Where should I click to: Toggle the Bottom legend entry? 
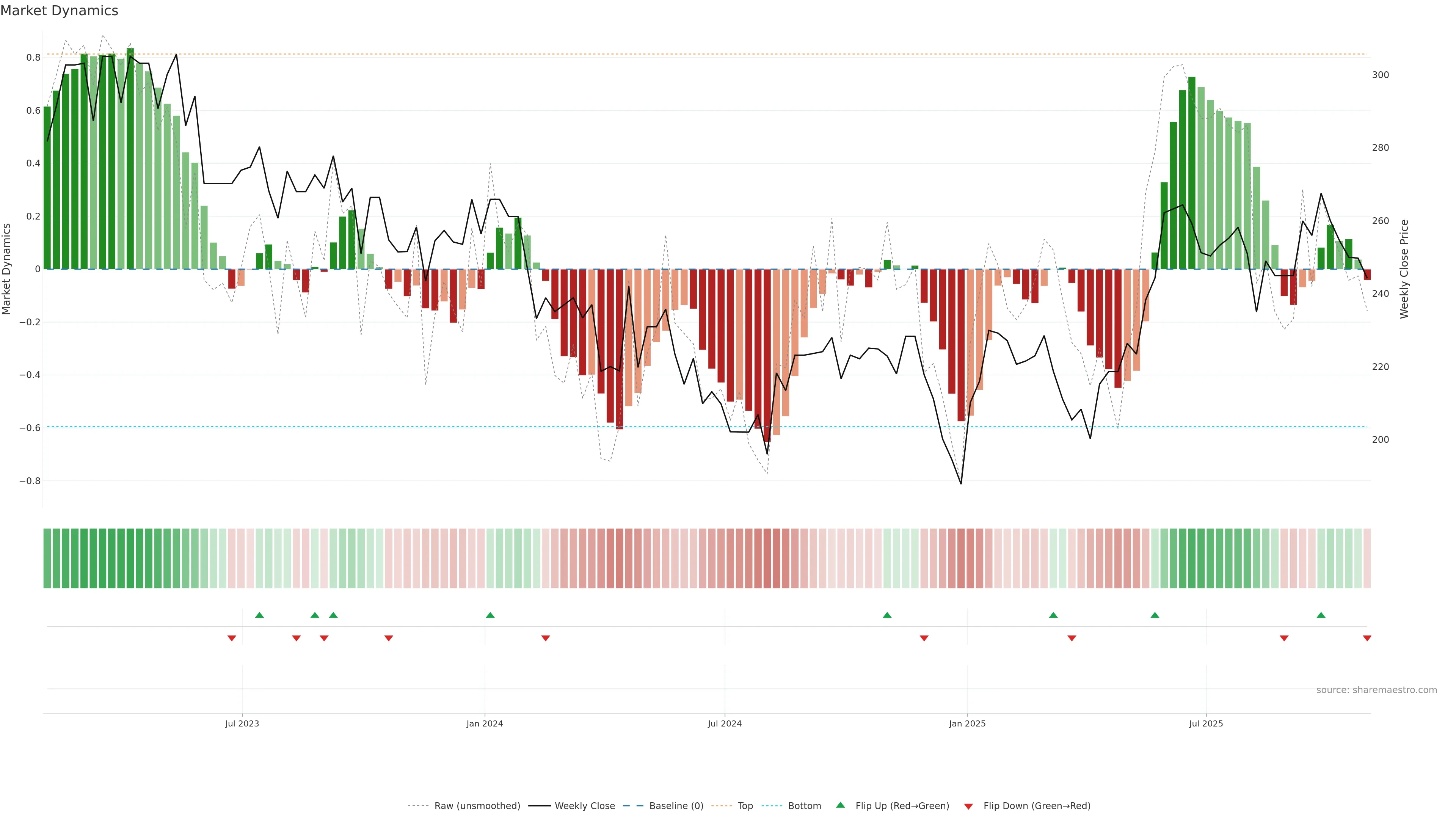pos(804,806)
